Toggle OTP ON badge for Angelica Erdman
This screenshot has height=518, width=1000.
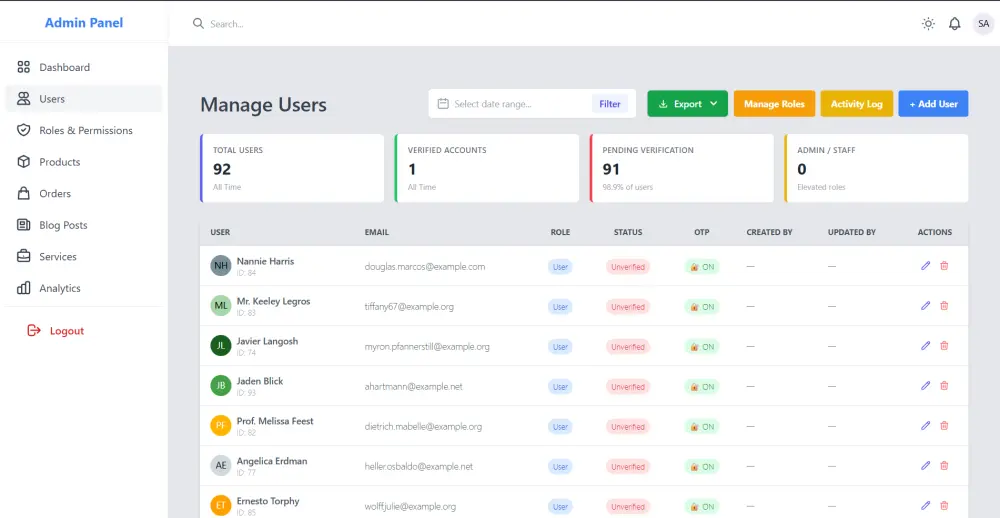point(702,467)
